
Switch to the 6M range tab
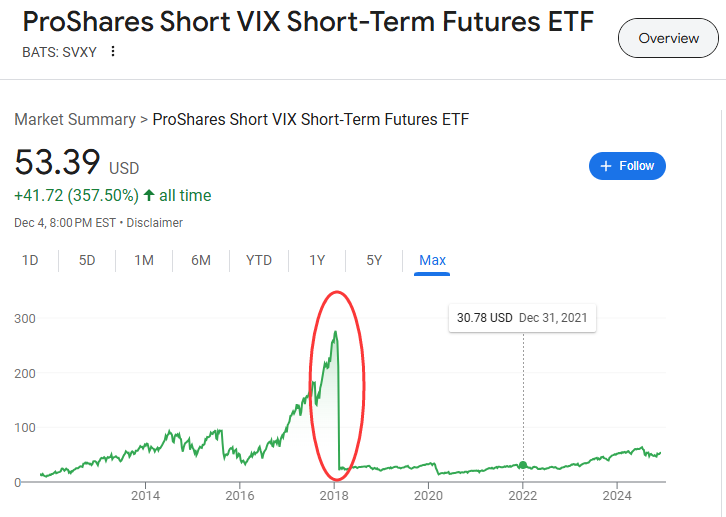coord(201,260)
